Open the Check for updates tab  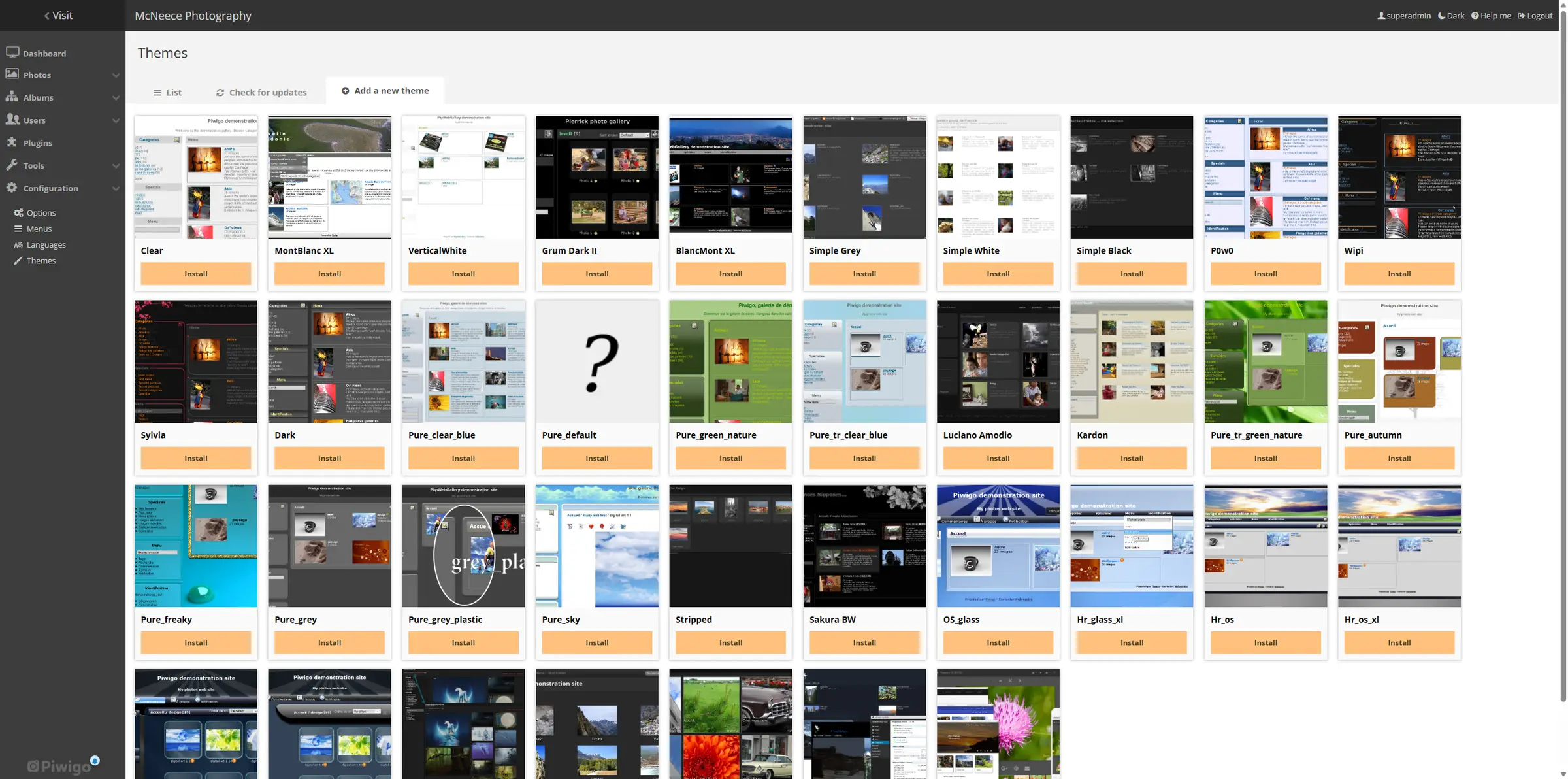point(261,92)
